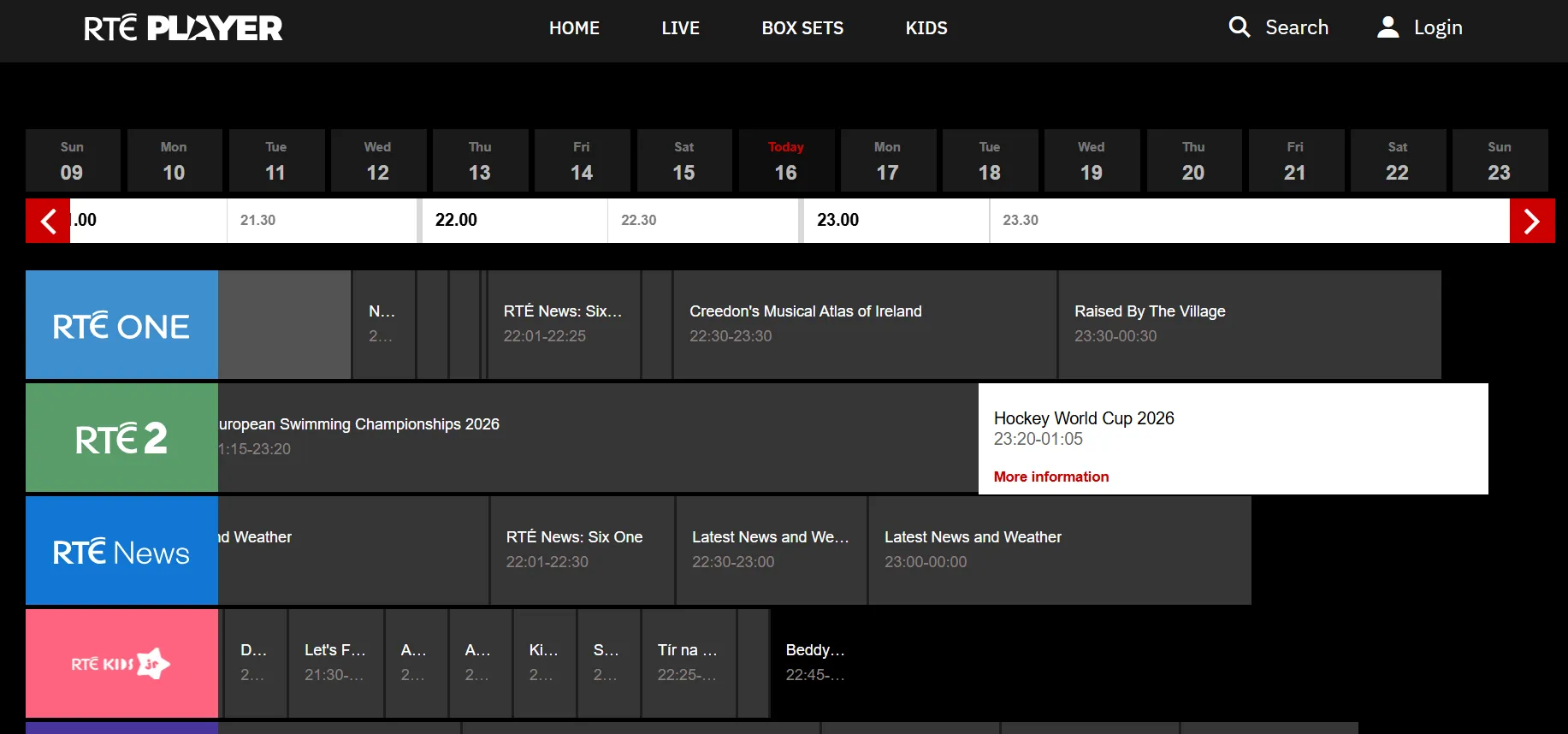The image size is (1568, 734).
Task: Open D… programme on RTÉ Kids
Action: click(256, 664)
